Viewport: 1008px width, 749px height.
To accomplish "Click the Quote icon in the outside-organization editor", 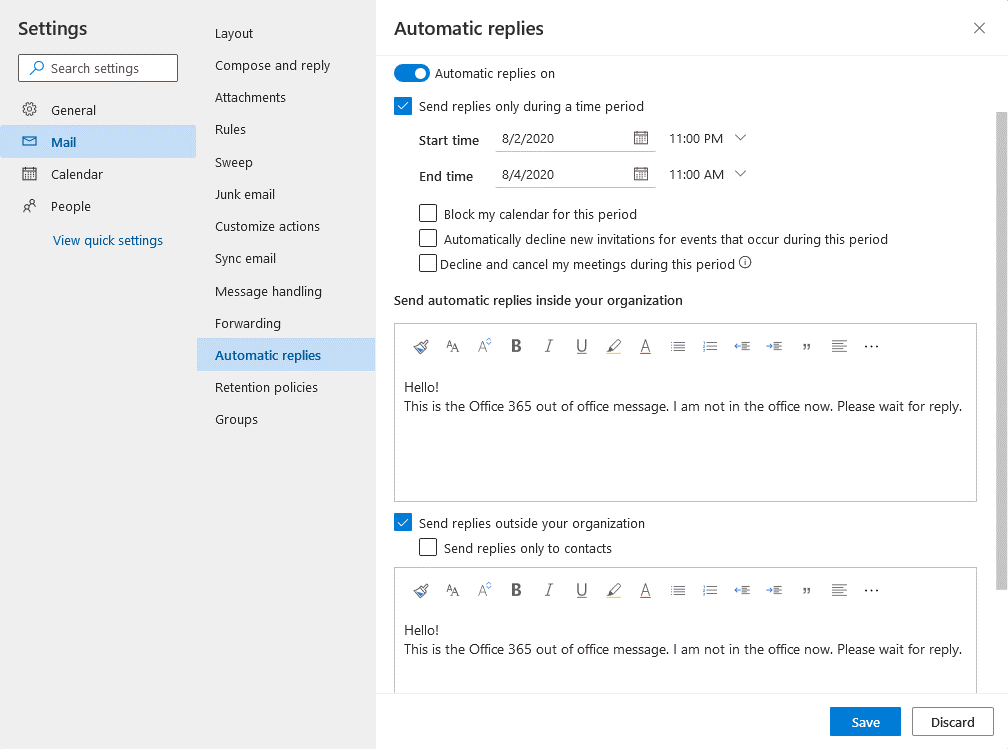I will (806, 590).
